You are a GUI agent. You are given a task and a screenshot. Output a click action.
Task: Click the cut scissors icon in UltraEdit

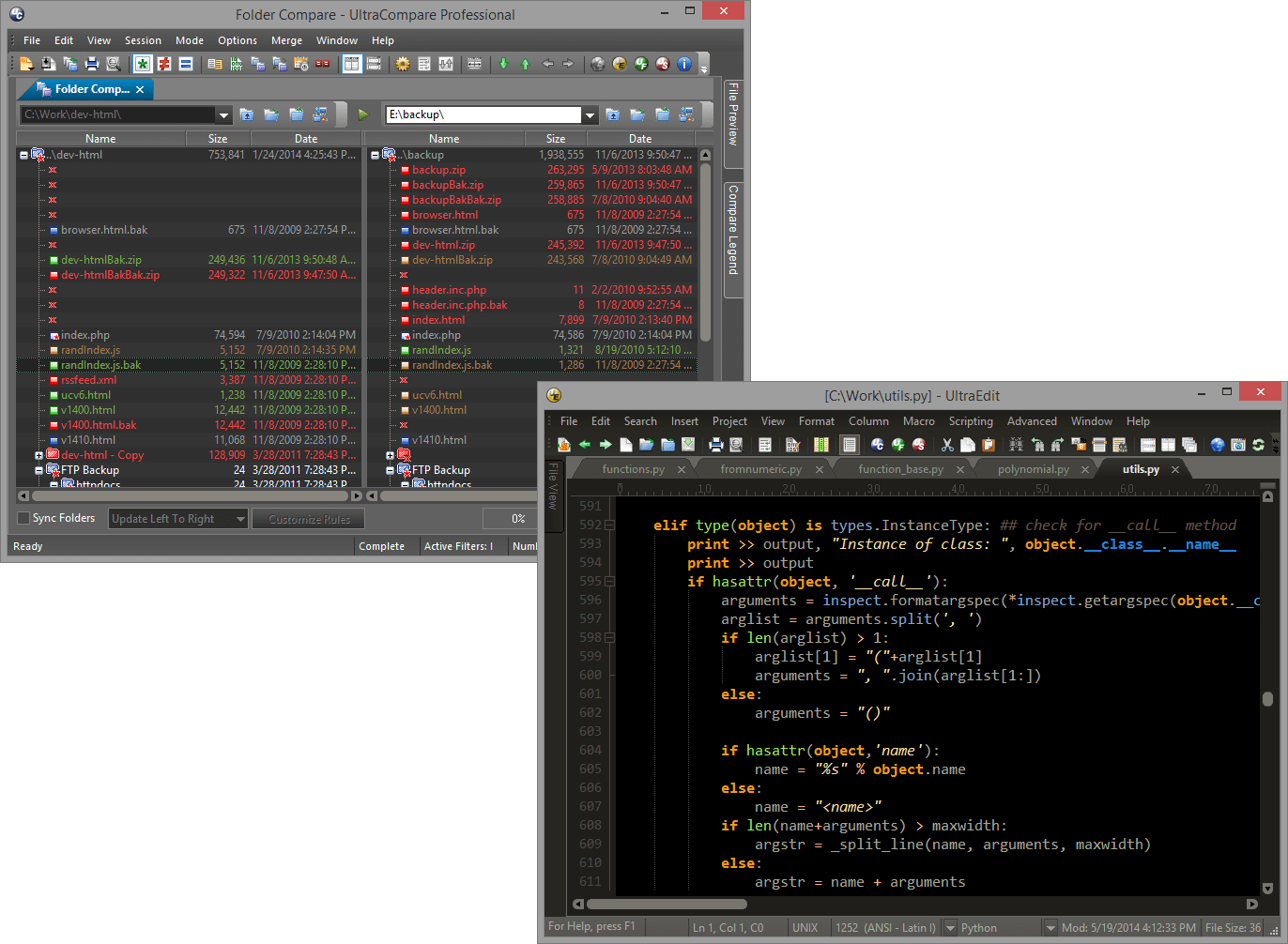pos(947,445)
